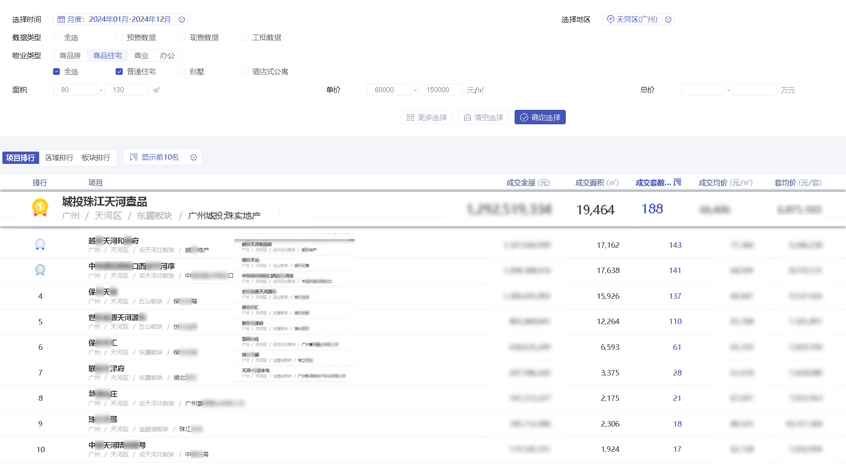The height and width of the screenshot is (466, 846).
Task: Click the medal icon on the third row
Action: pyautogui.click(x=40, y=270)
